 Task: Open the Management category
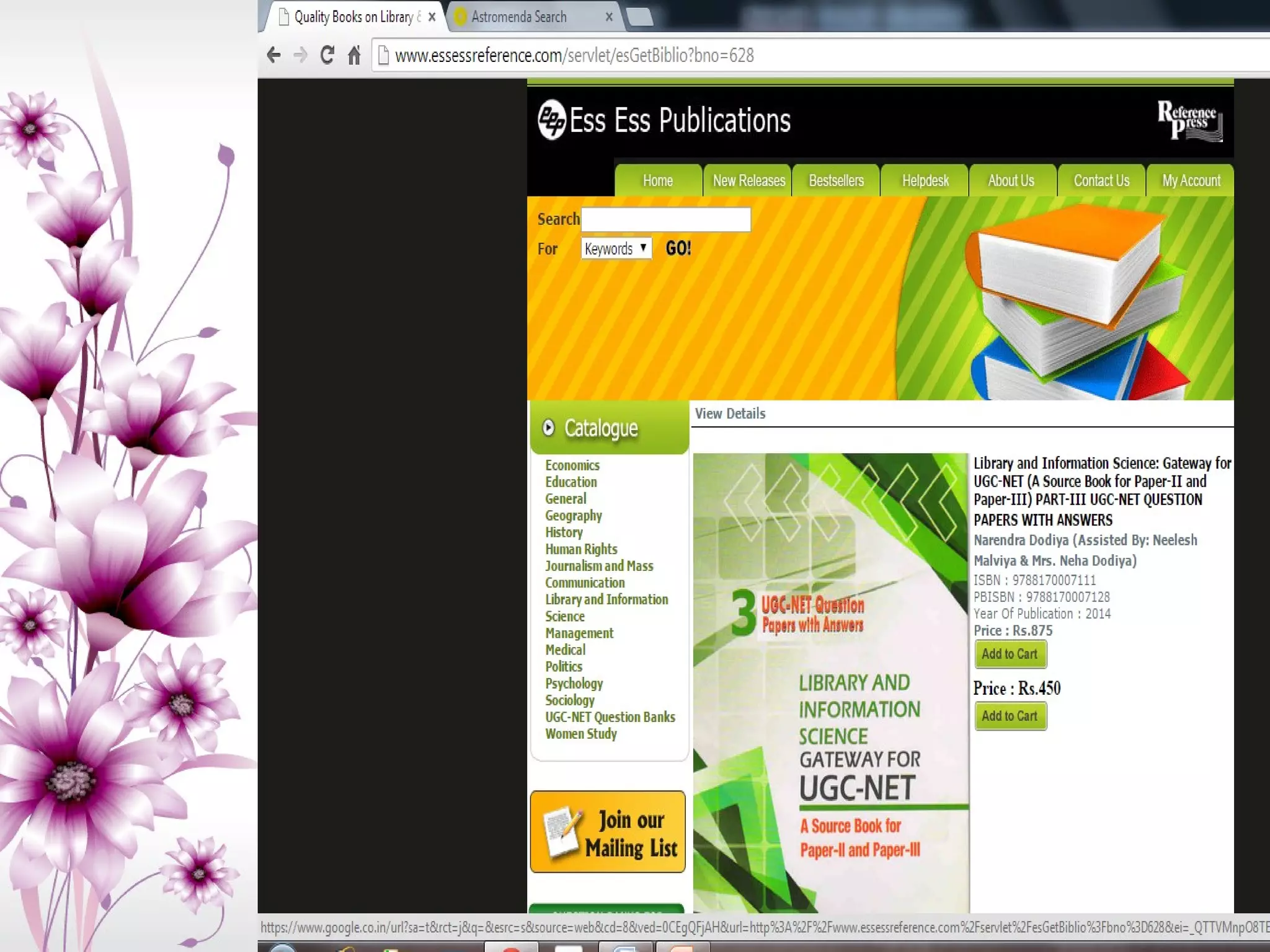click(x=579, y=633)
